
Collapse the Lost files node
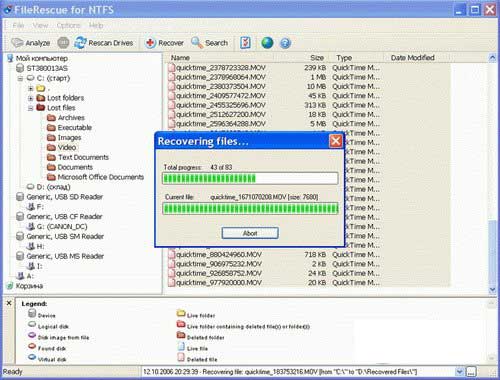31,108
